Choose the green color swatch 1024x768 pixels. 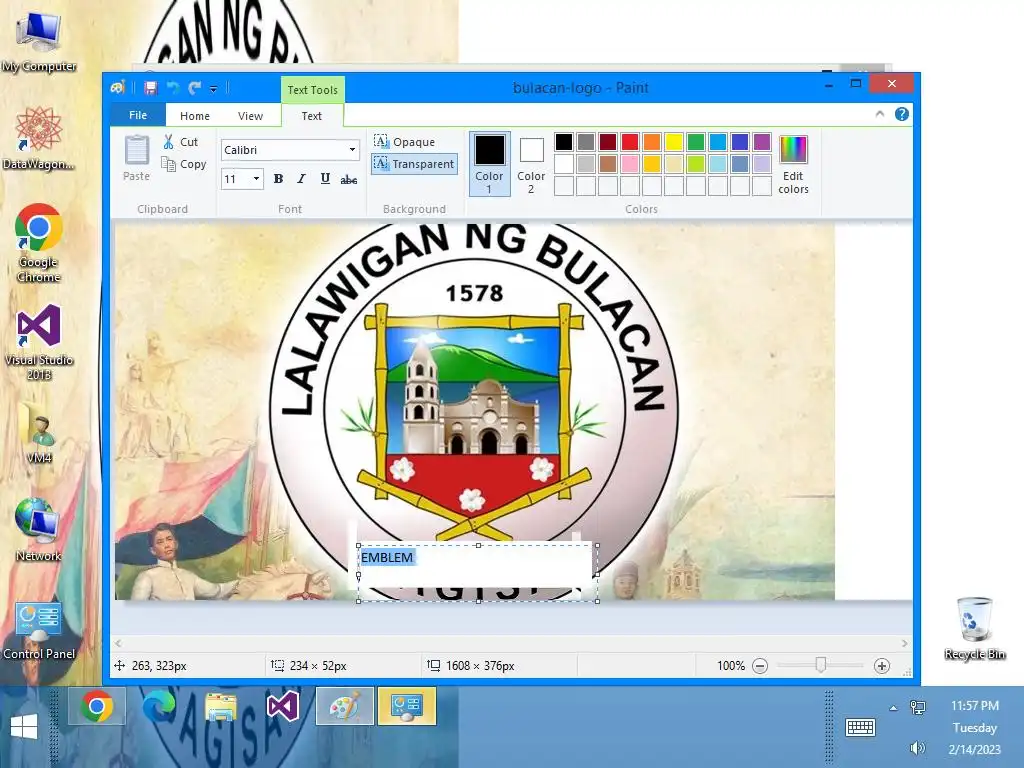coord(696,142)
